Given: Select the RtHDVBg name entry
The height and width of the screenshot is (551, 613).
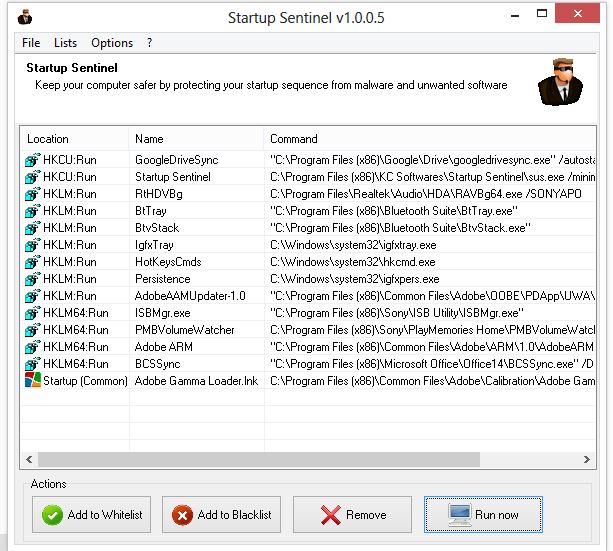Looking at the screenshot, I should [x=159, y=194].
